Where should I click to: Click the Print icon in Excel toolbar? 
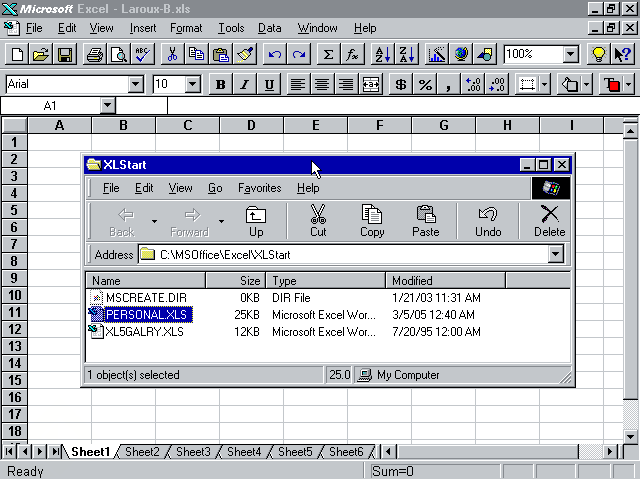click(95, 54)
